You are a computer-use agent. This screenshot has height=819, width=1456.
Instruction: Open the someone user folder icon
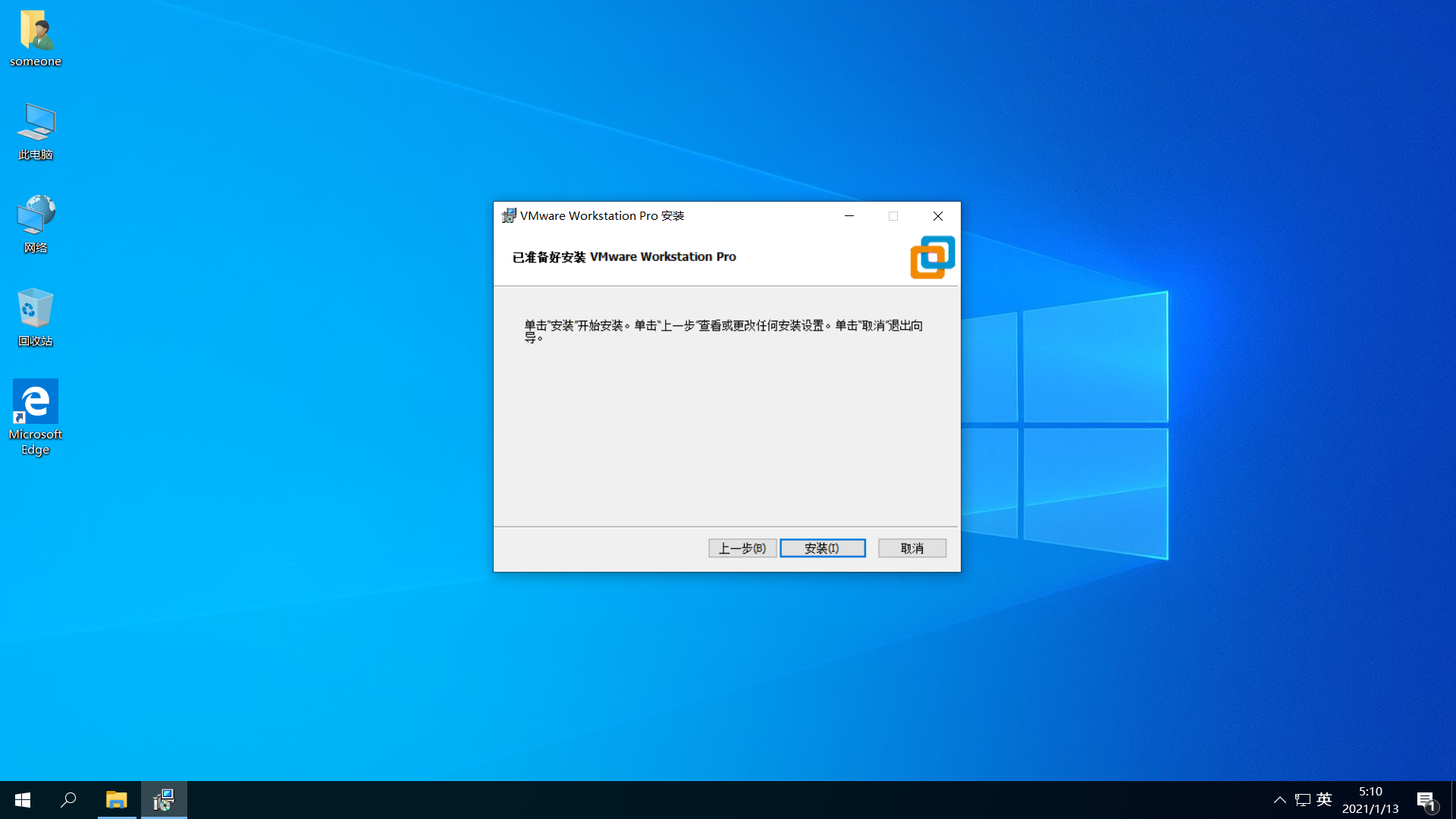pos(36,30)
